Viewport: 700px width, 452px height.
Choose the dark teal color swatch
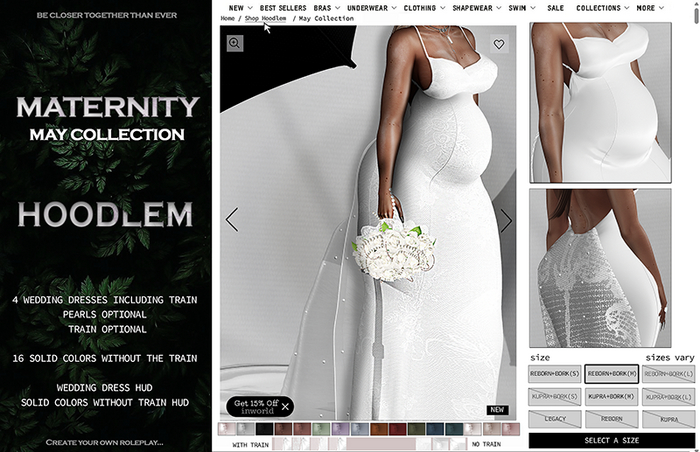point(454,429)
